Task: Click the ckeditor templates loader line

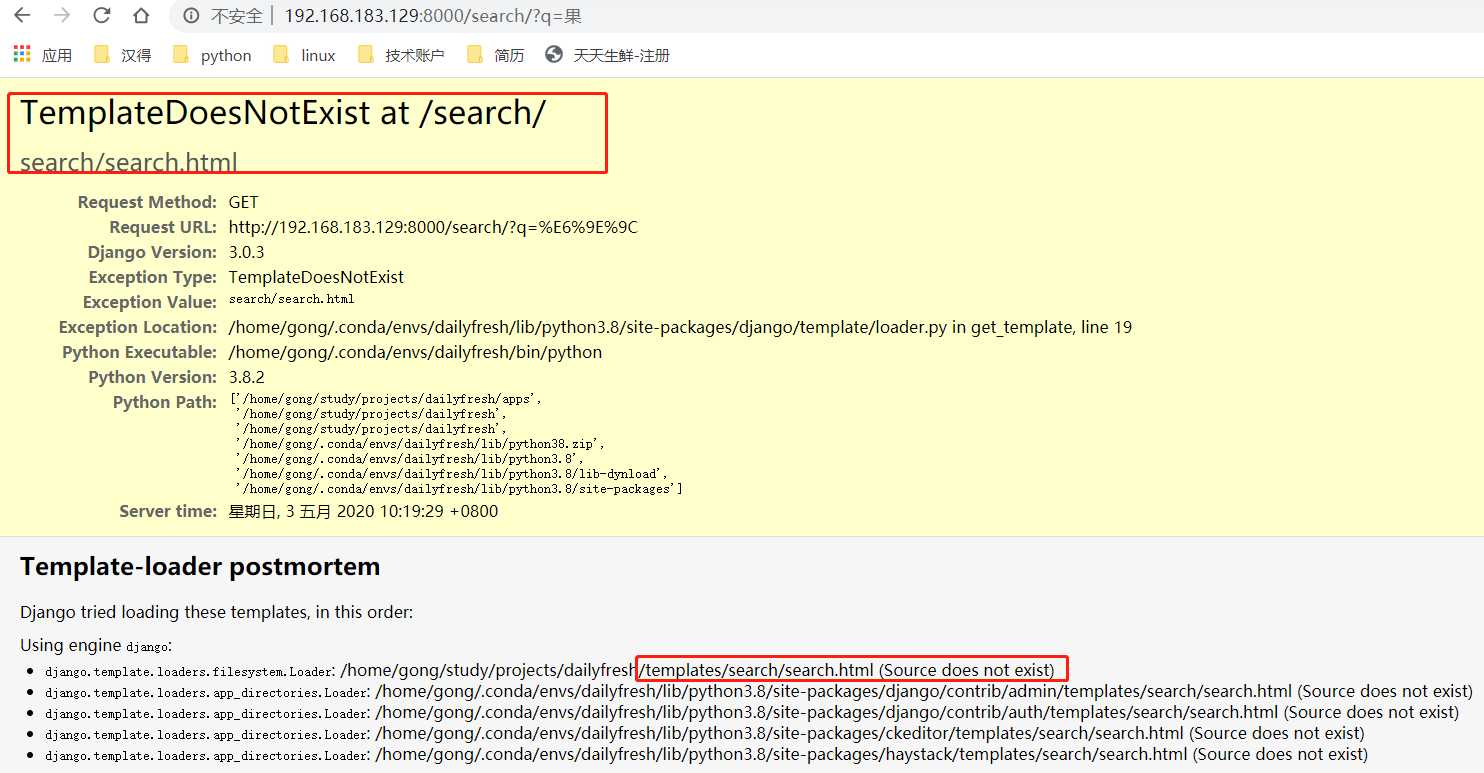Action: coord(705,733)
